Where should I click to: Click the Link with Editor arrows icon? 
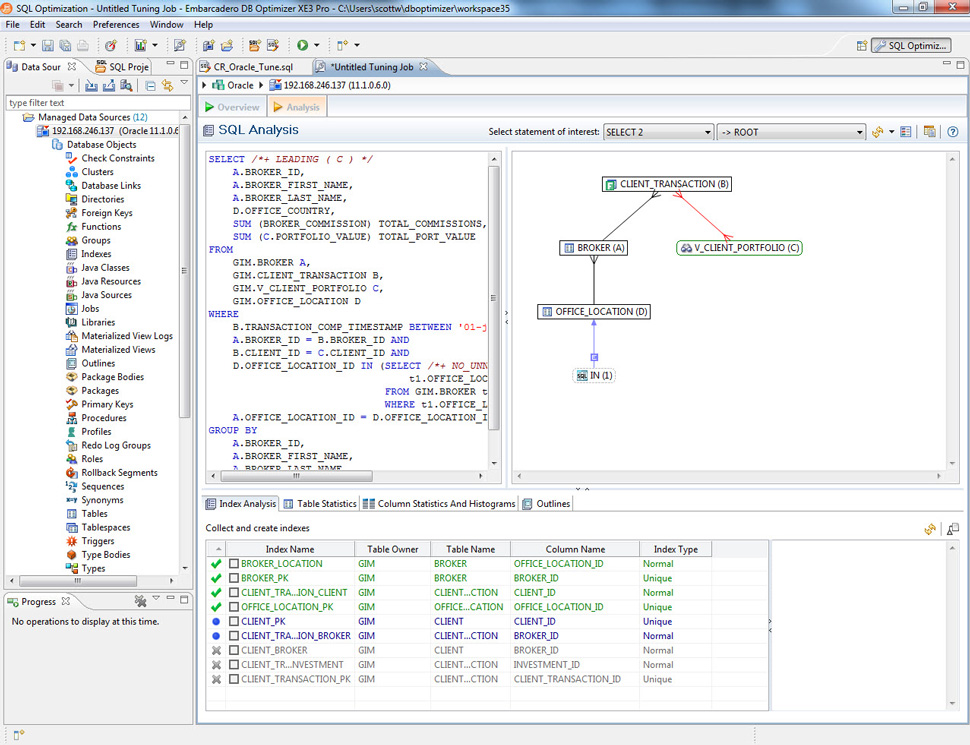(167, 85)
